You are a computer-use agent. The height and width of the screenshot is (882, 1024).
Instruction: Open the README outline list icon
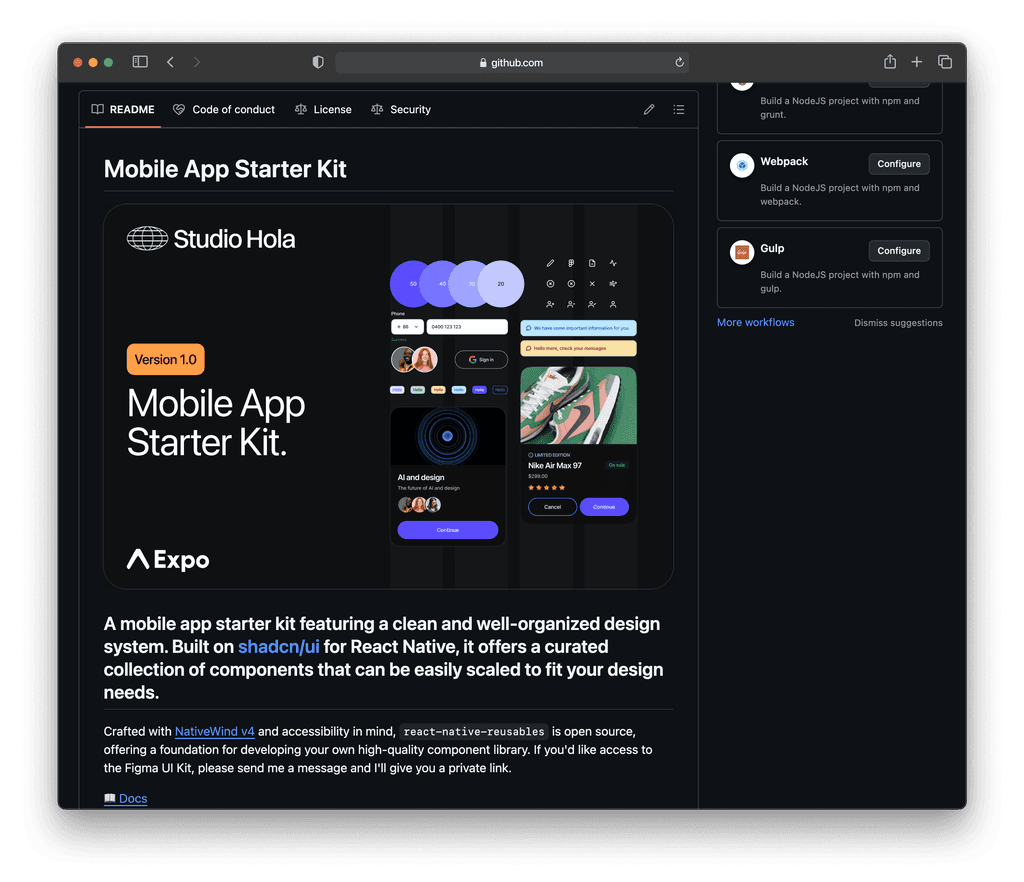679,109
